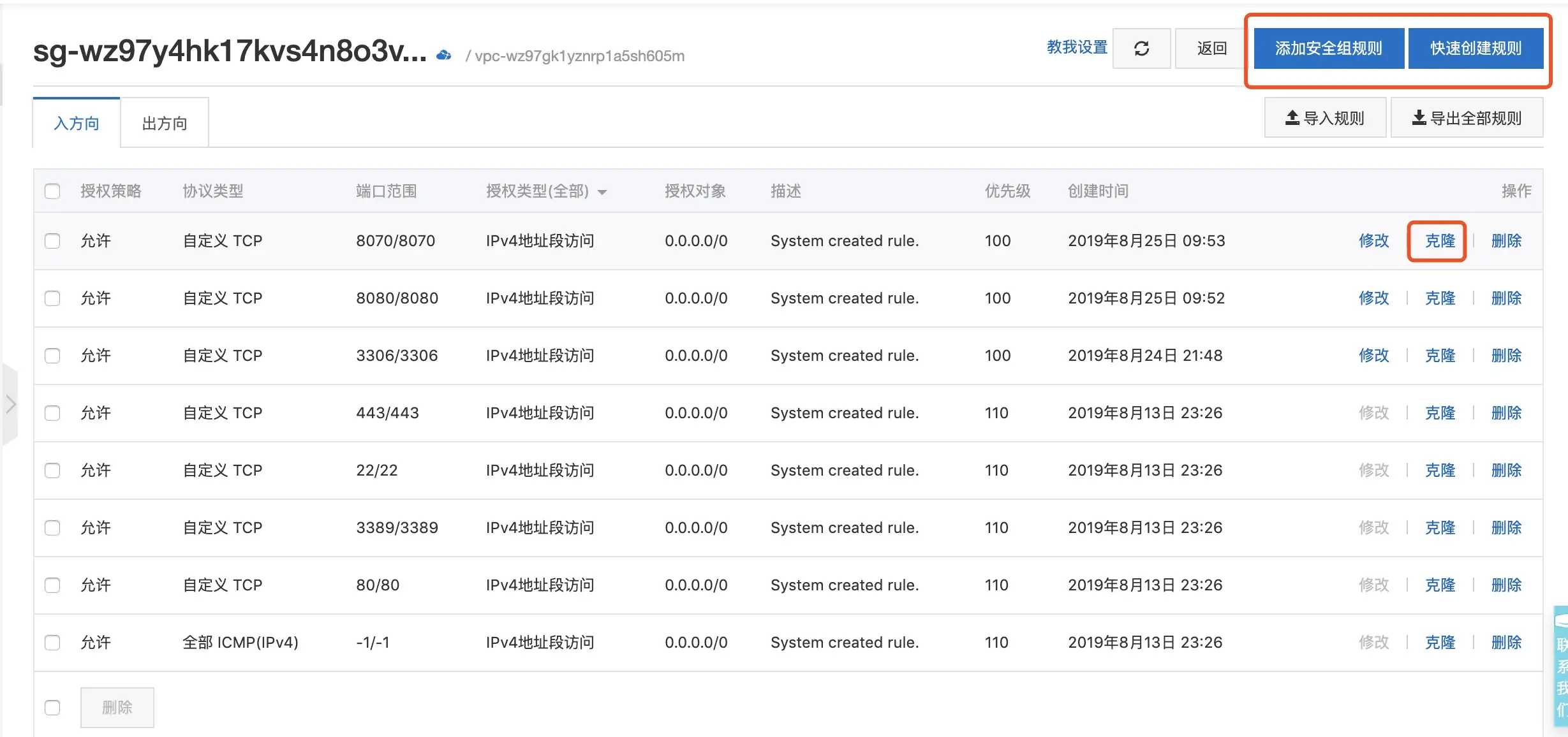Image resolution: width=1568 pixels, height=737 pixels.
Task: Expand the collapsed left sidebar arrow
Action: click(x=10, y=404)
